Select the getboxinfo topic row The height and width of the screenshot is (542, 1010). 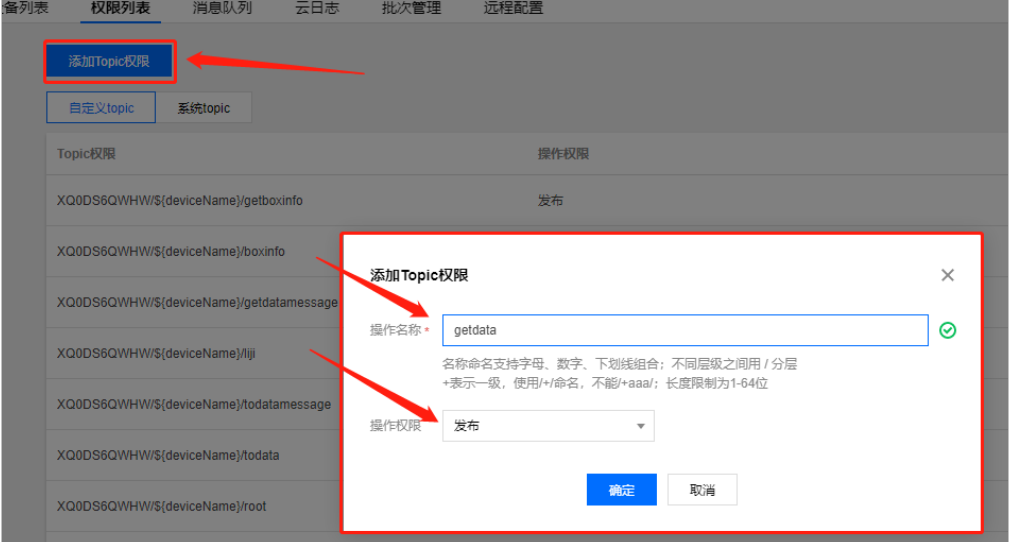(x=180, y=201)
